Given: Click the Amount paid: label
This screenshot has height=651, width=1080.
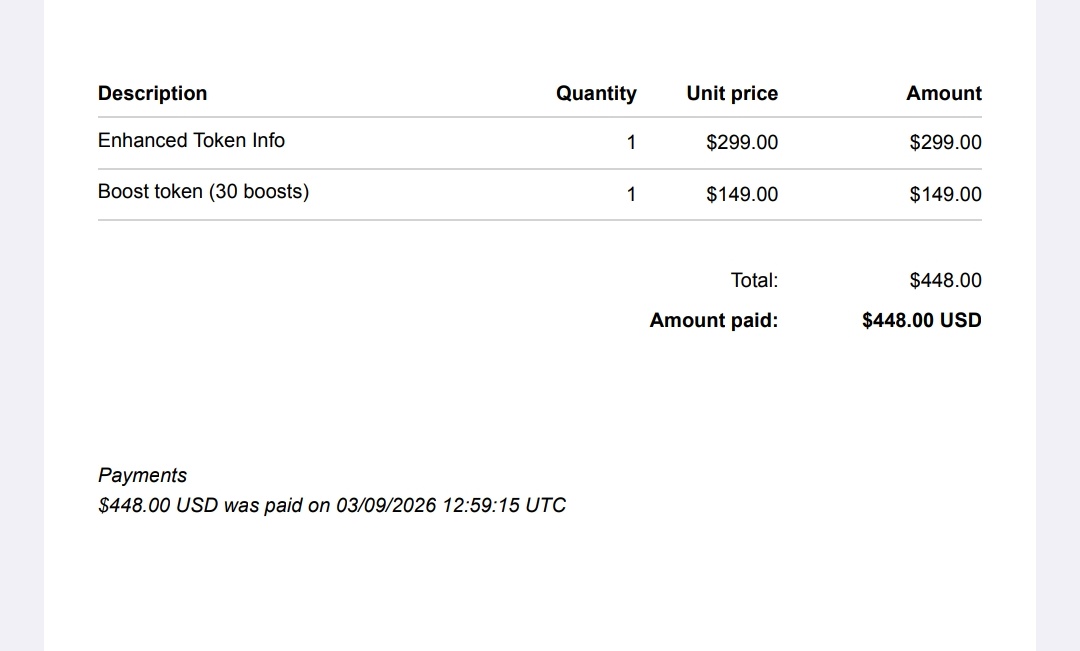Looking at the screenshot, I should 714,320.
